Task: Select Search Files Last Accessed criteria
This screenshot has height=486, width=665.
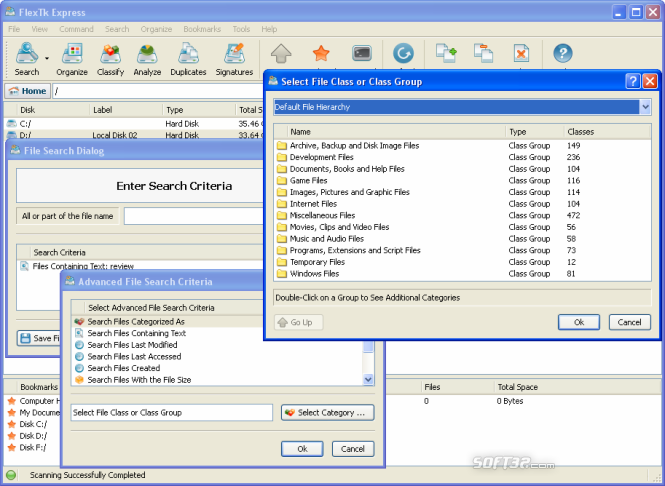Action: pos(217,357)
